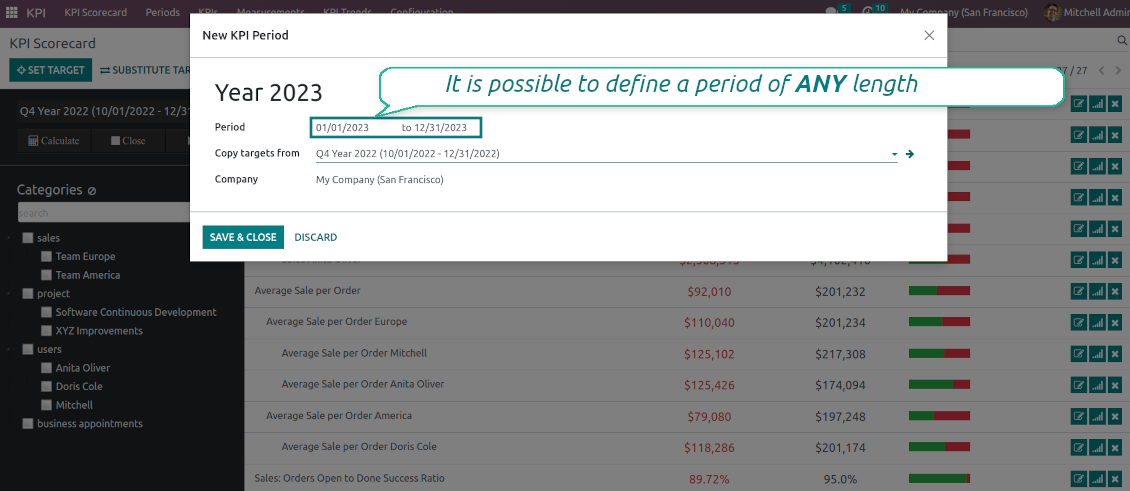Open the Periods menu
The width and height of the screenshot is (1130, 491).
coord(162,13)
